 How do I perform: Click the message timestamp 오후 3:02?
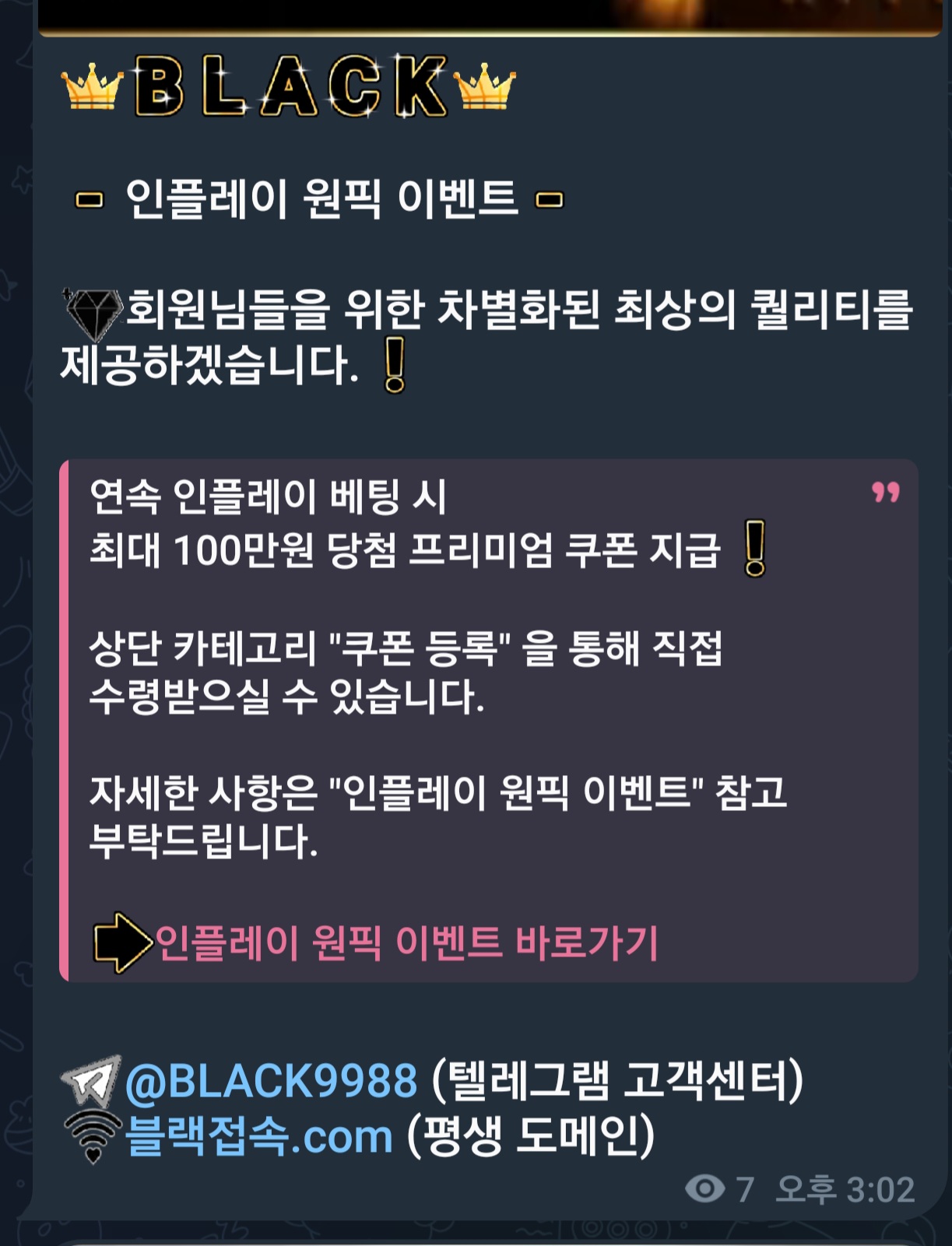(845, 1189)
